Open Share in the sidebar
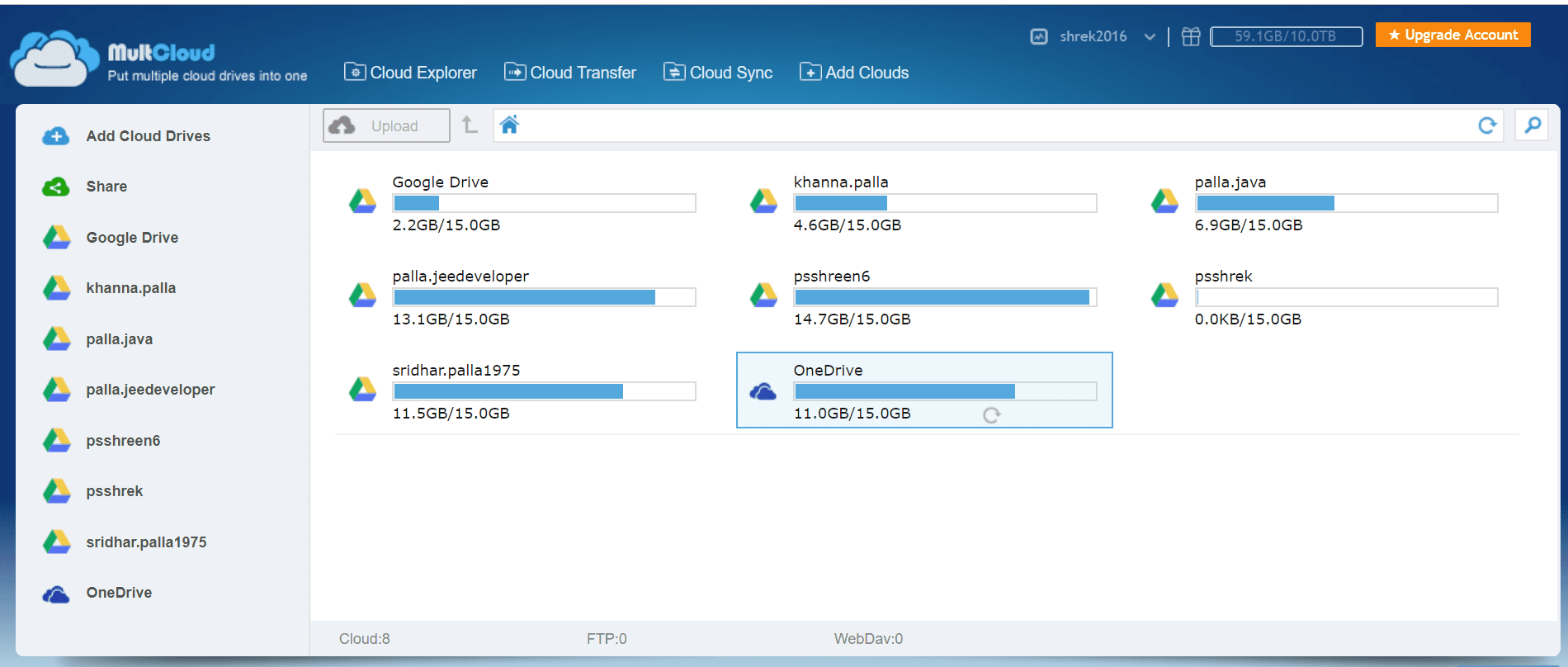This screenshot has width=1568, height=667. (106, 187)
